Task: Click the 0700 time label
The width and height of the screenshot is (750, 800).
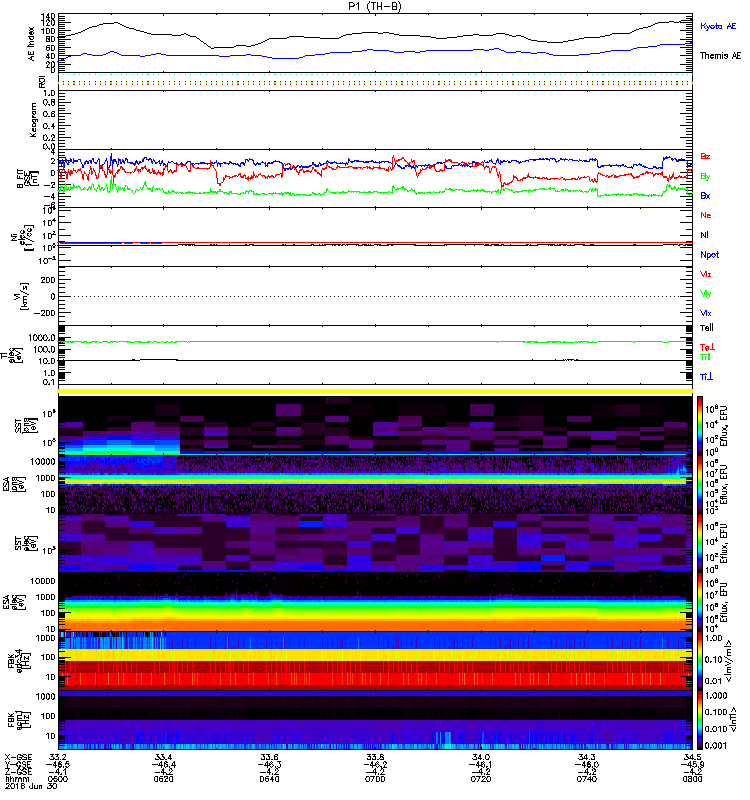Action: coord(375,779)
